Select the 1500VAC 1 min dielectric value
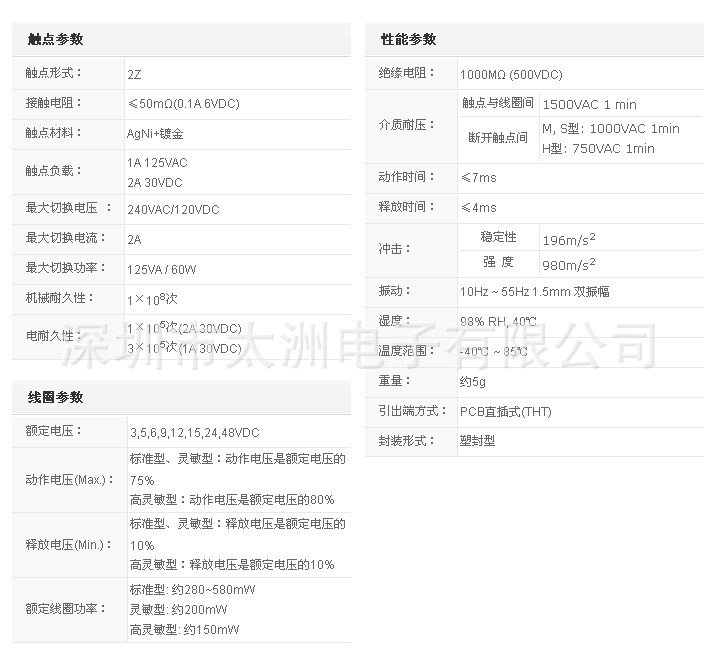Image resolution: width=718 pixels, height=672 pixels. point(589,104)
